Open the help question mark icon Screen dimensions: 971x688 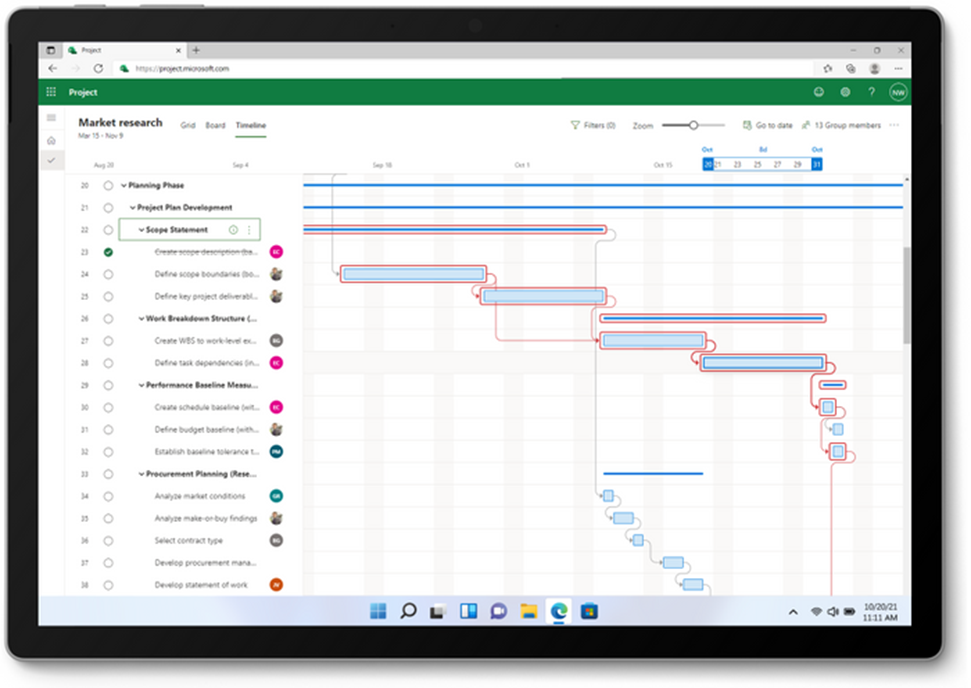pyautogui.click(x=871, y=92)
